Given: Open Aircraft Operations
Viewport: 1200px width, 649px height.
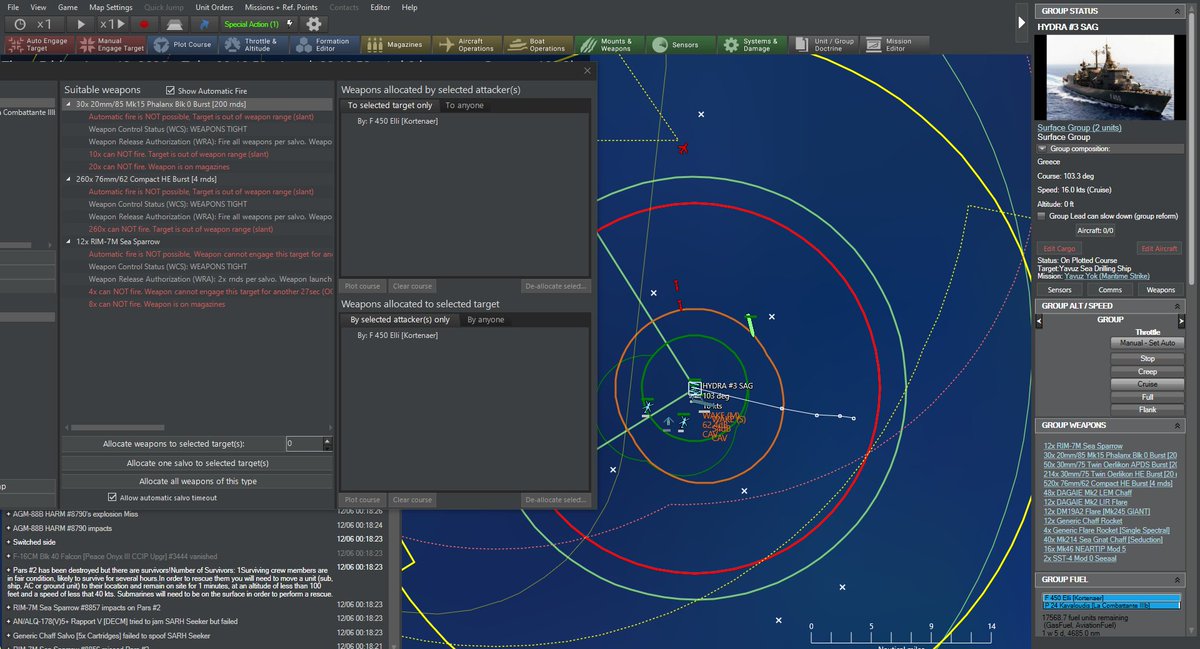Looking at the screenshot, I should [468, 45].
